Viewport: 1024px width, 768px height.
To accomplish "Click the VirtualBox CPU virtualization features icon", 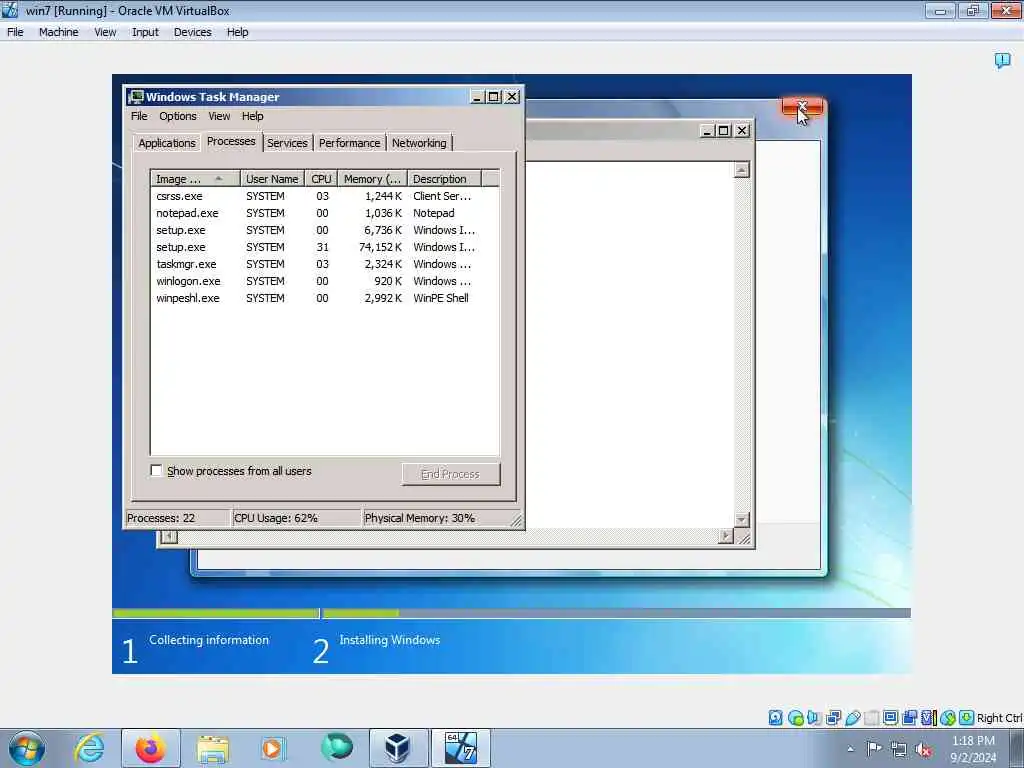I will pos(928,718).
